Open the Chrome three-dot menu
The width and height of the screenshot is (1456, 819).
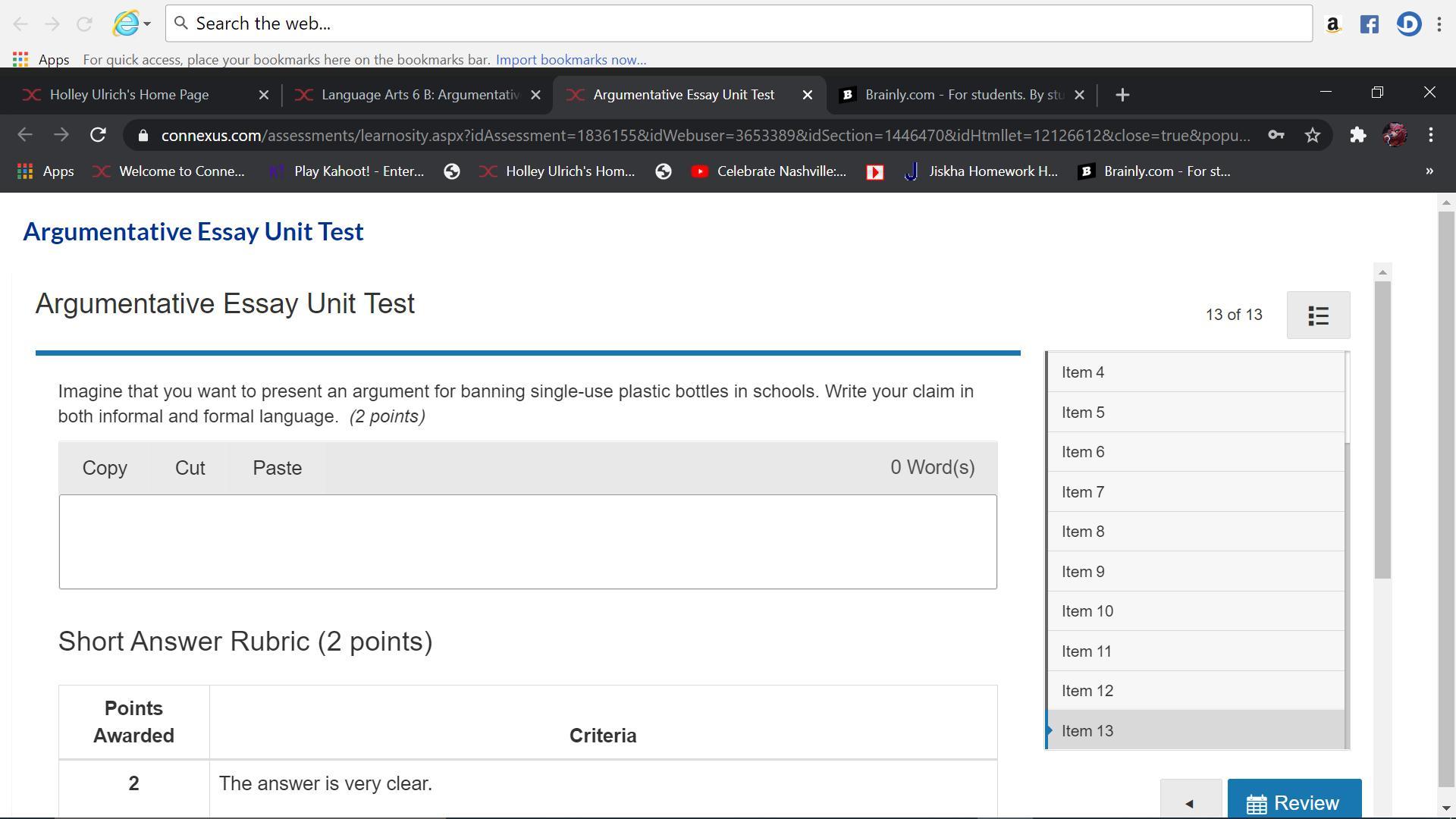(1431, 136)
